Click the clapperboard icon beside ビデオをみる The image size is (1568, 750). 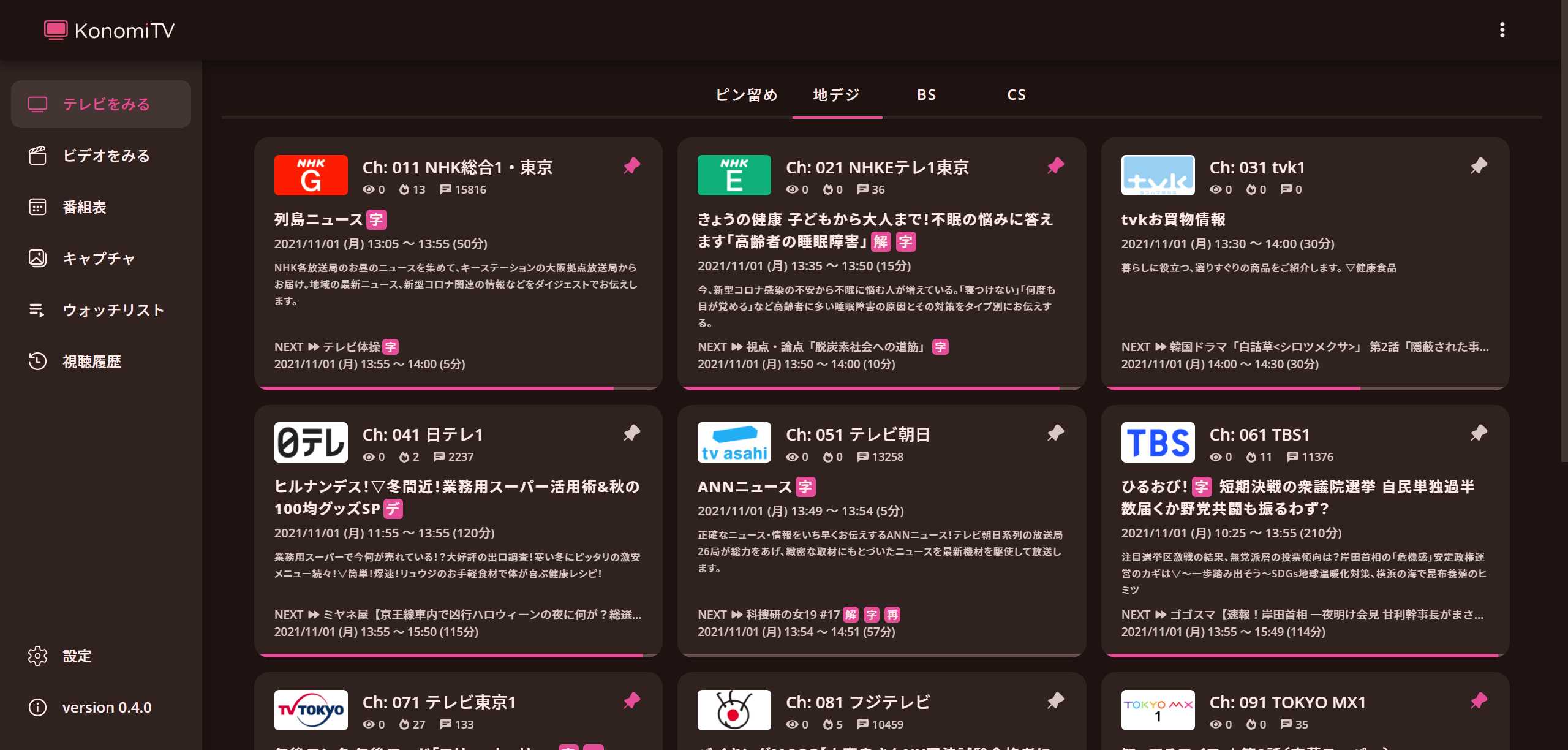coord(37,156)
